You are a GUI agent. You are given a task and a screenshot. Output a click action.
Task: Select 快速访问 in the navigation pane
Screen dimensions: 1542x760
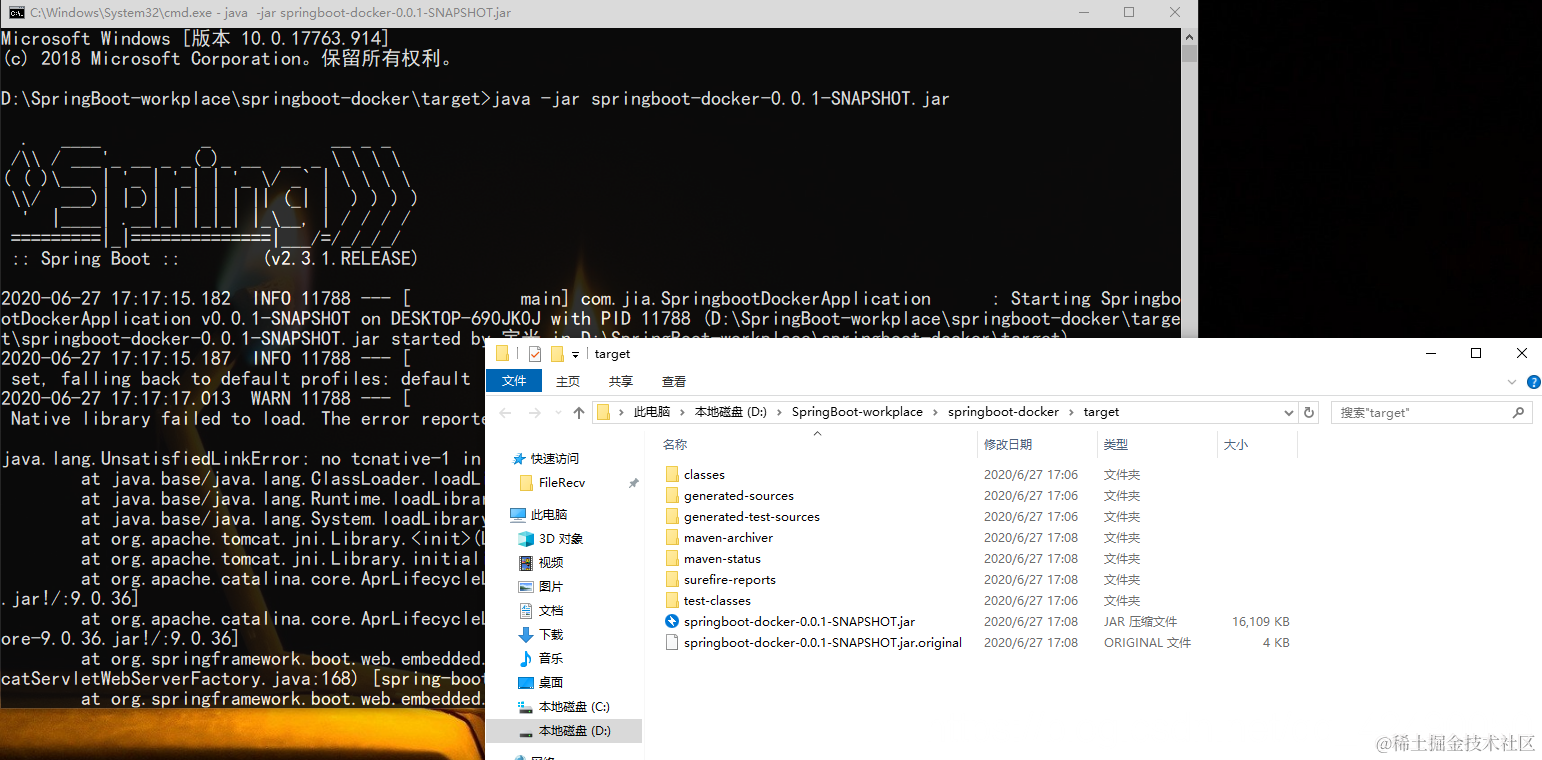pos(554,459)
